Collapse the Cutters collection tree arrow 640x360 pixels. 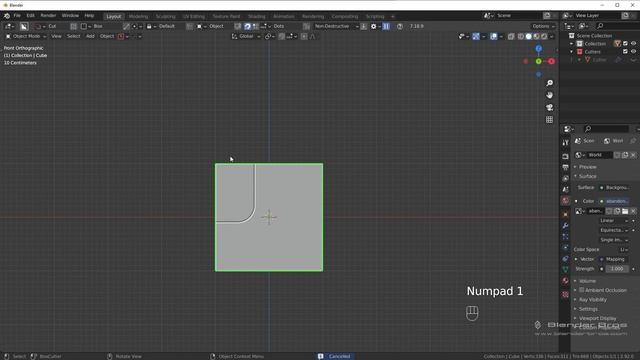pyautogui.click(x=571, y=52)
